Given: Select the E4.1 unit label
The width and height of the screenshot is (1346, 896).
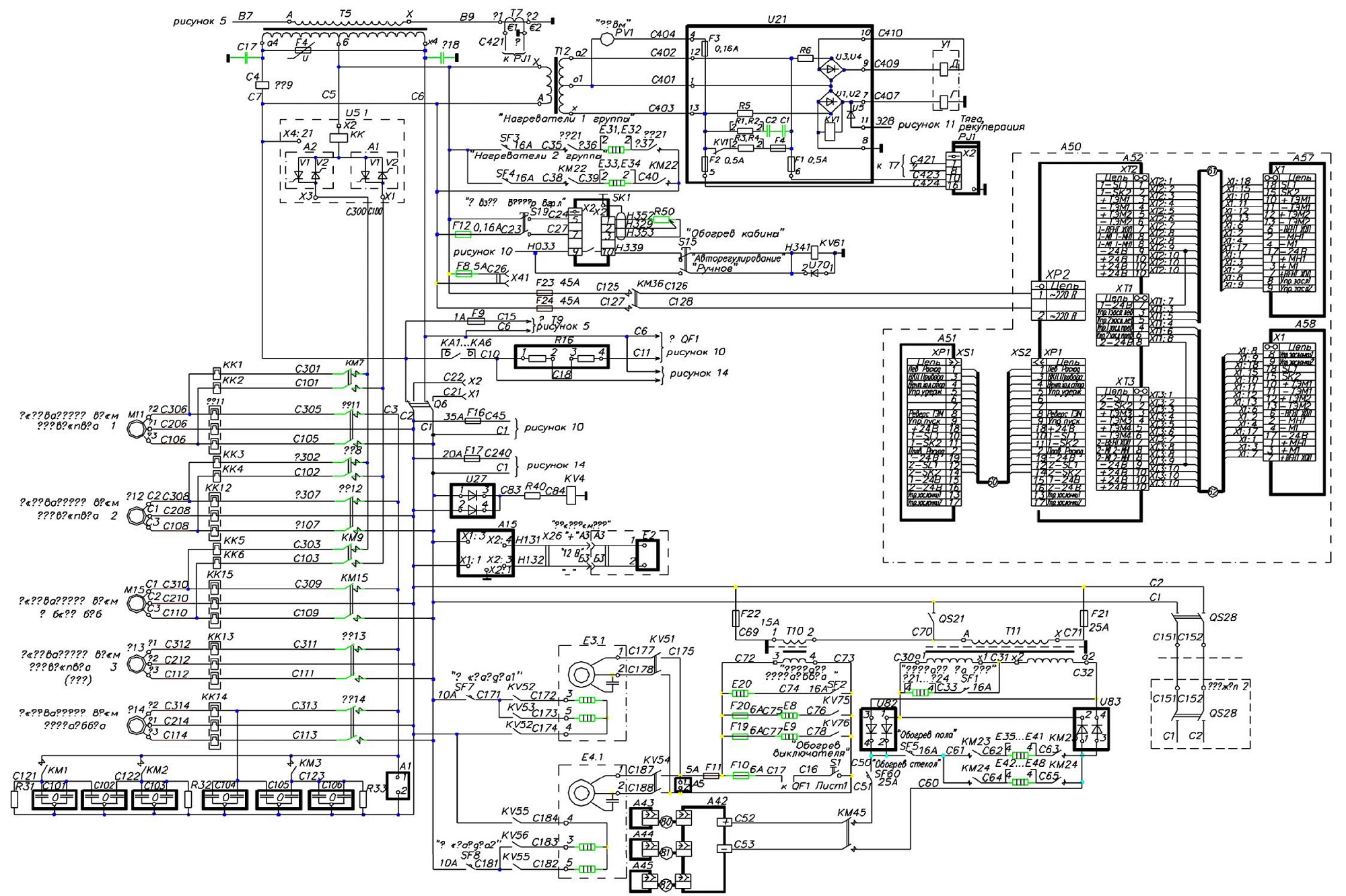Looking at the screenshot, I should (x=592, y=757).
